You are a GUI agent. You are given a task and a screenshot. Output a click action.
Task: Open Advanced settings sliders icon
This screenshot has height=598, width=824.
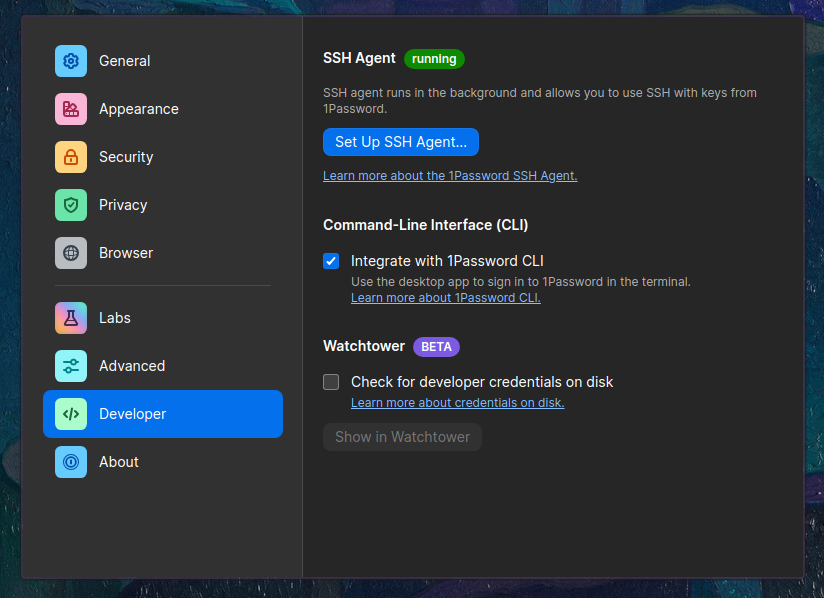pyautogui.click(x=70, y=366)
